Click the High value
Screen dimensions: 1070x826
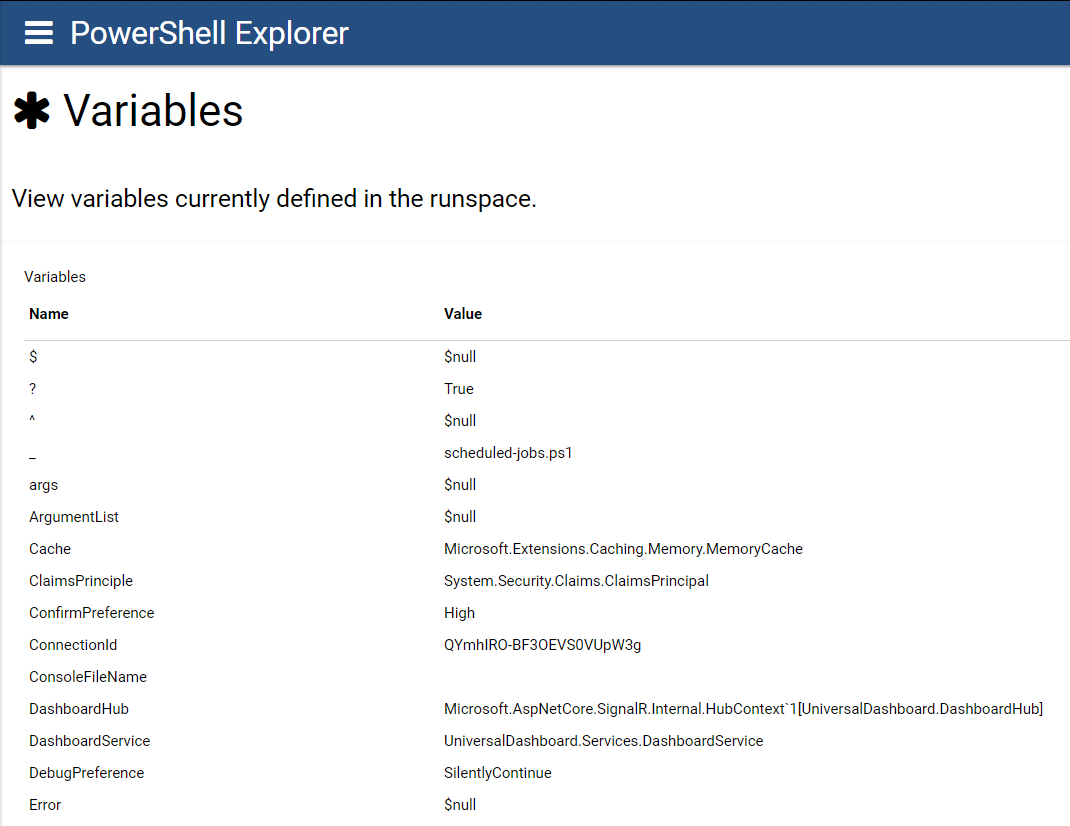pos(459,613)
